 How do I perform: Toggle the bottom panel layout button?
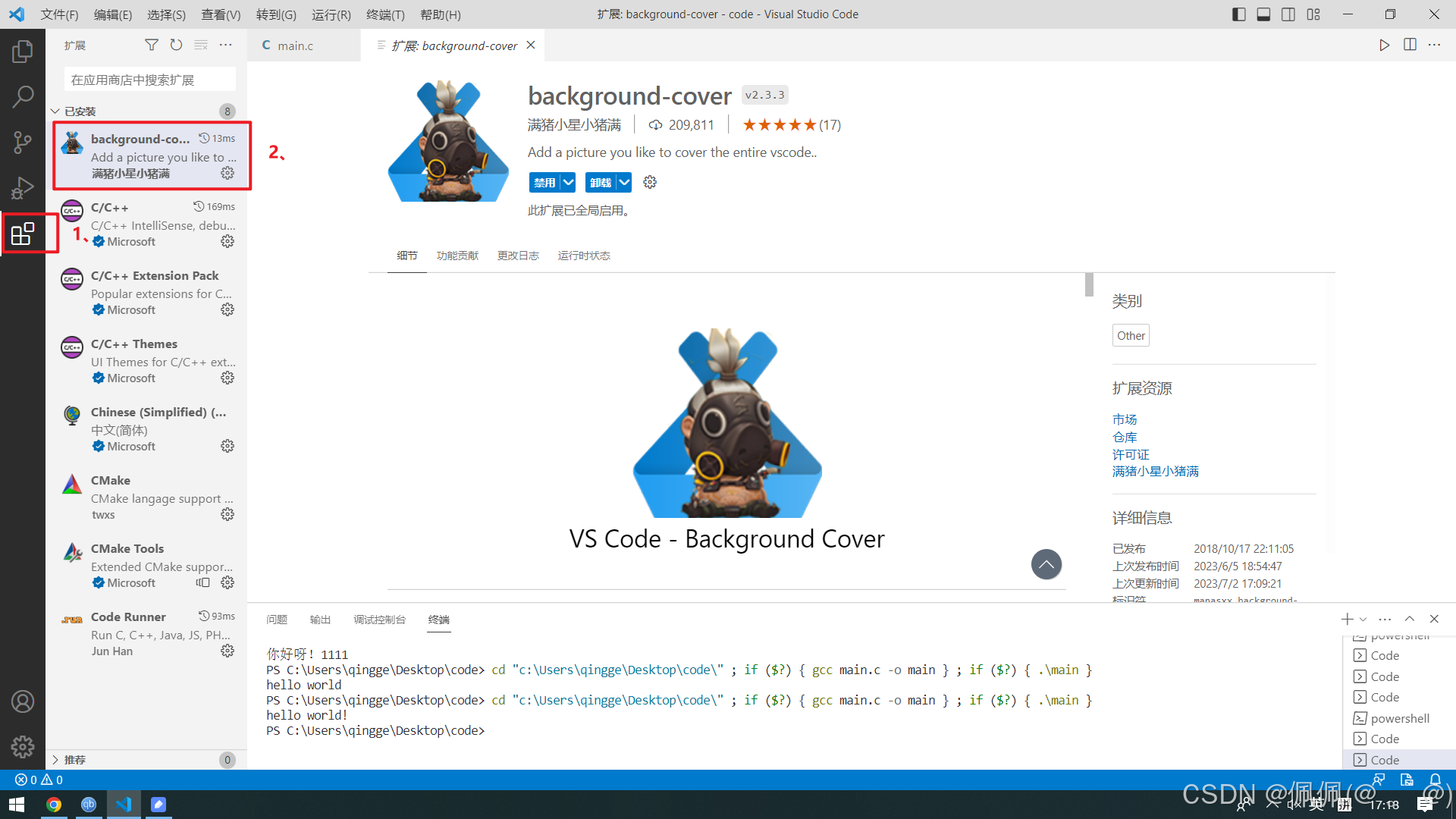[x=1263, y=14]
